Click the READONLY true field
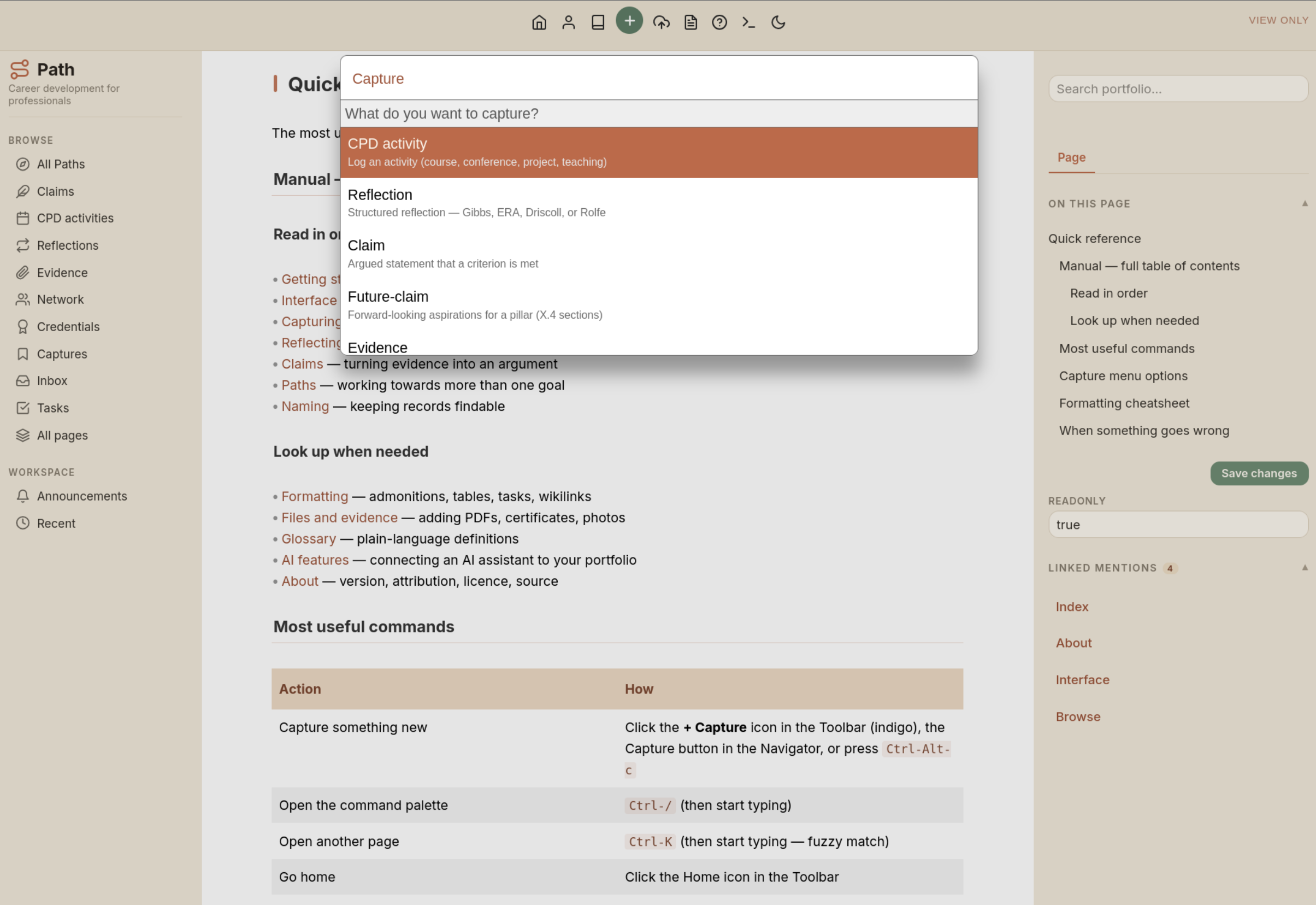The width and height of the screenshot is (1316, 905). [x=1178, y=525]
